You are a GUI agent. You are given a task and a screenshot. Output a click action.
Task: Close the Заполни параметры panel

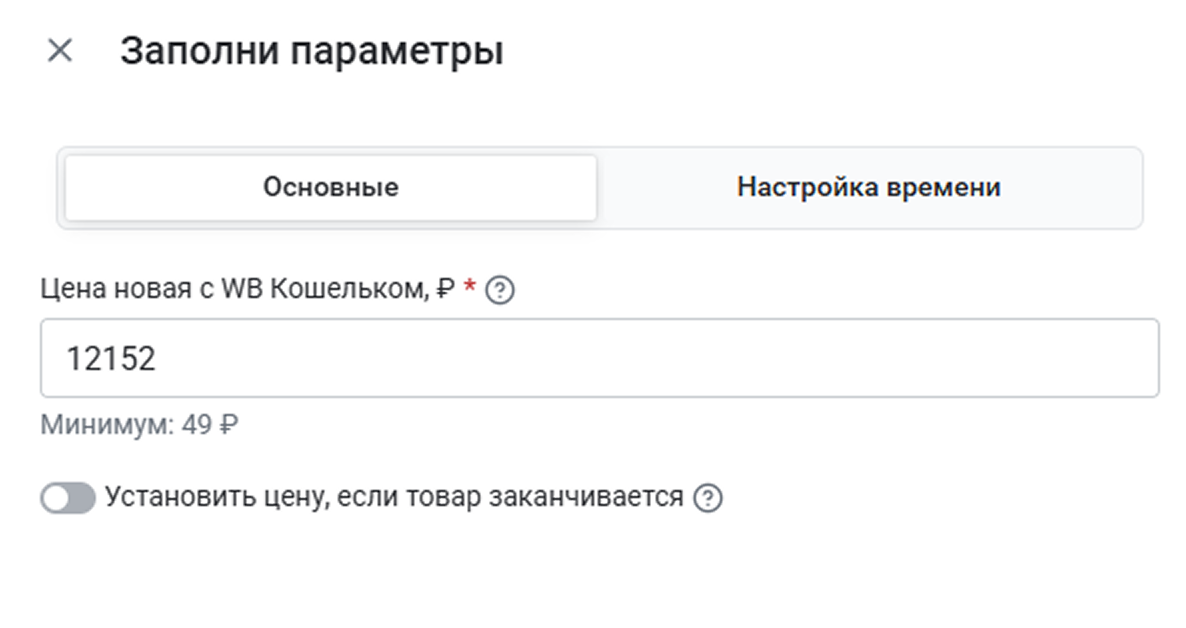[60, 51]
